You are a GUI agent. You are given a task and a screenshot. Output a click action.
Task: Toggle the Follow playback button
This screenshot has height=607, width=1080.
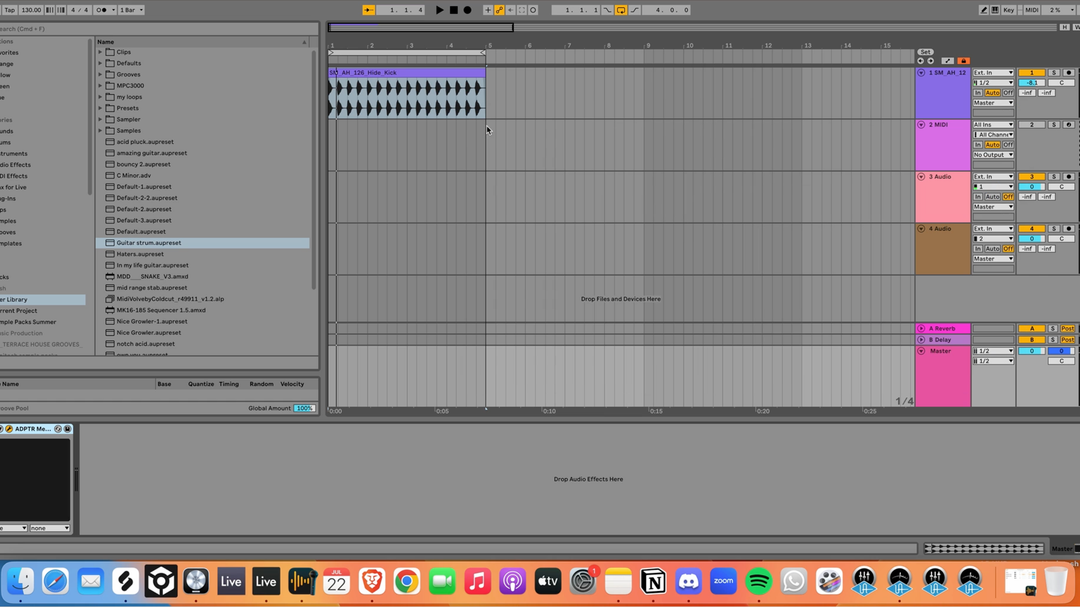click(369, 10)
